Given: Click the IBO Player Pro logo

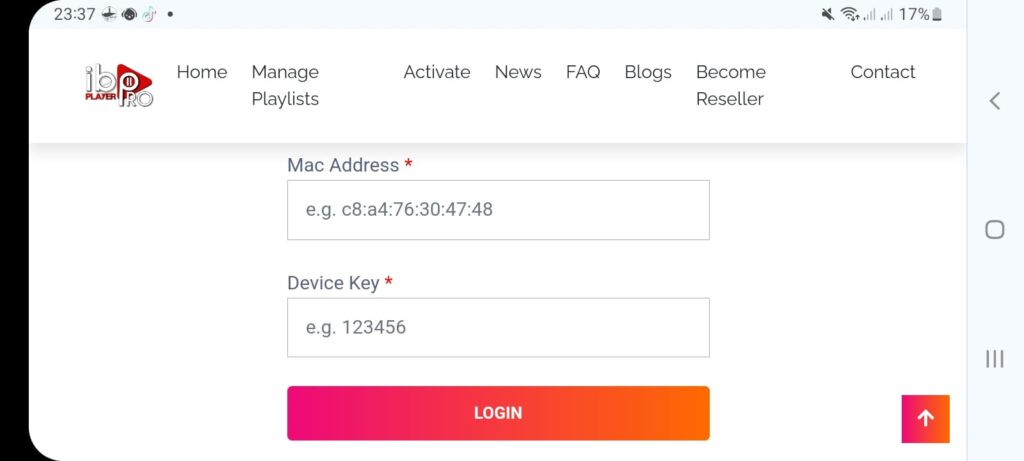Looking at the screenshot, I should [119, 86].
